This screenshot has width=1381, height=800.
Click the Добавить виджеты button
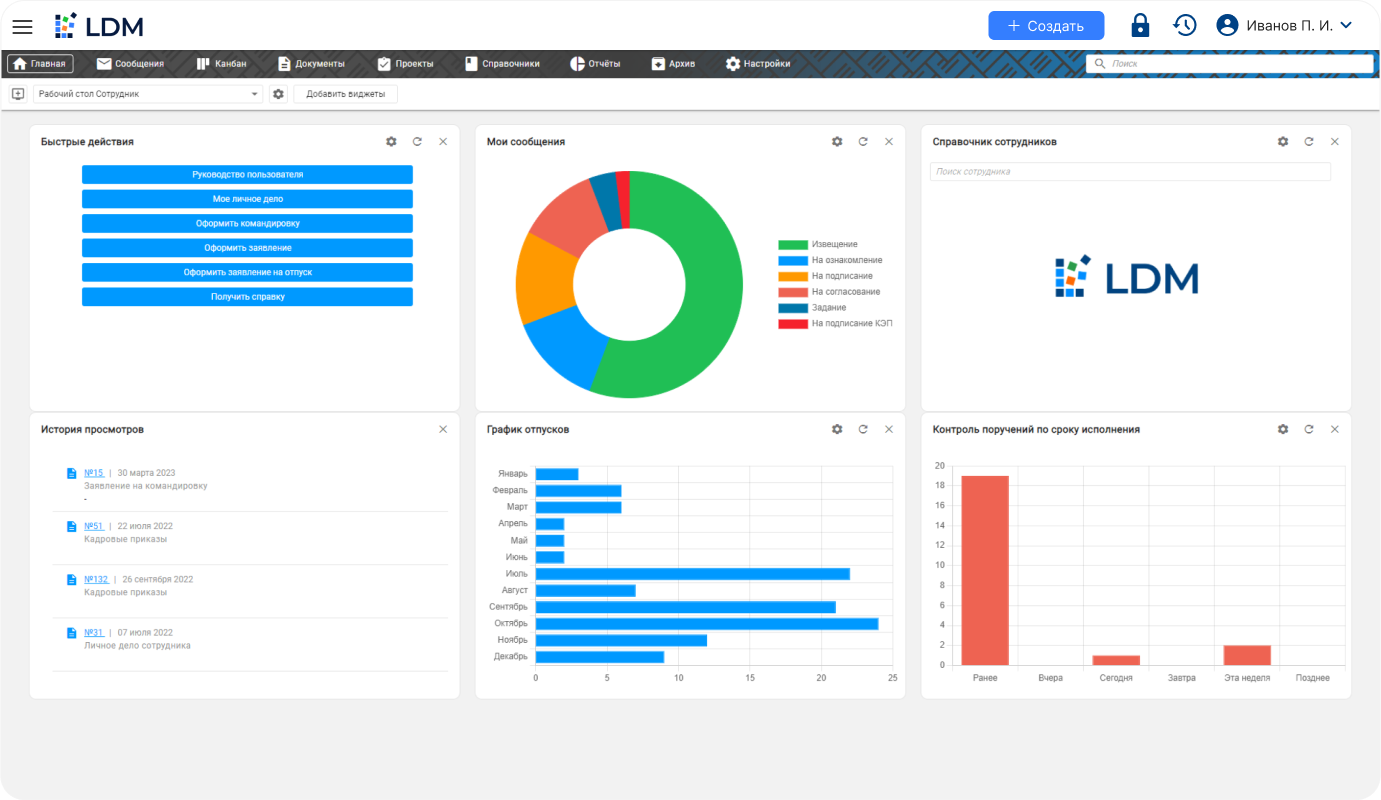pos(345,94)
